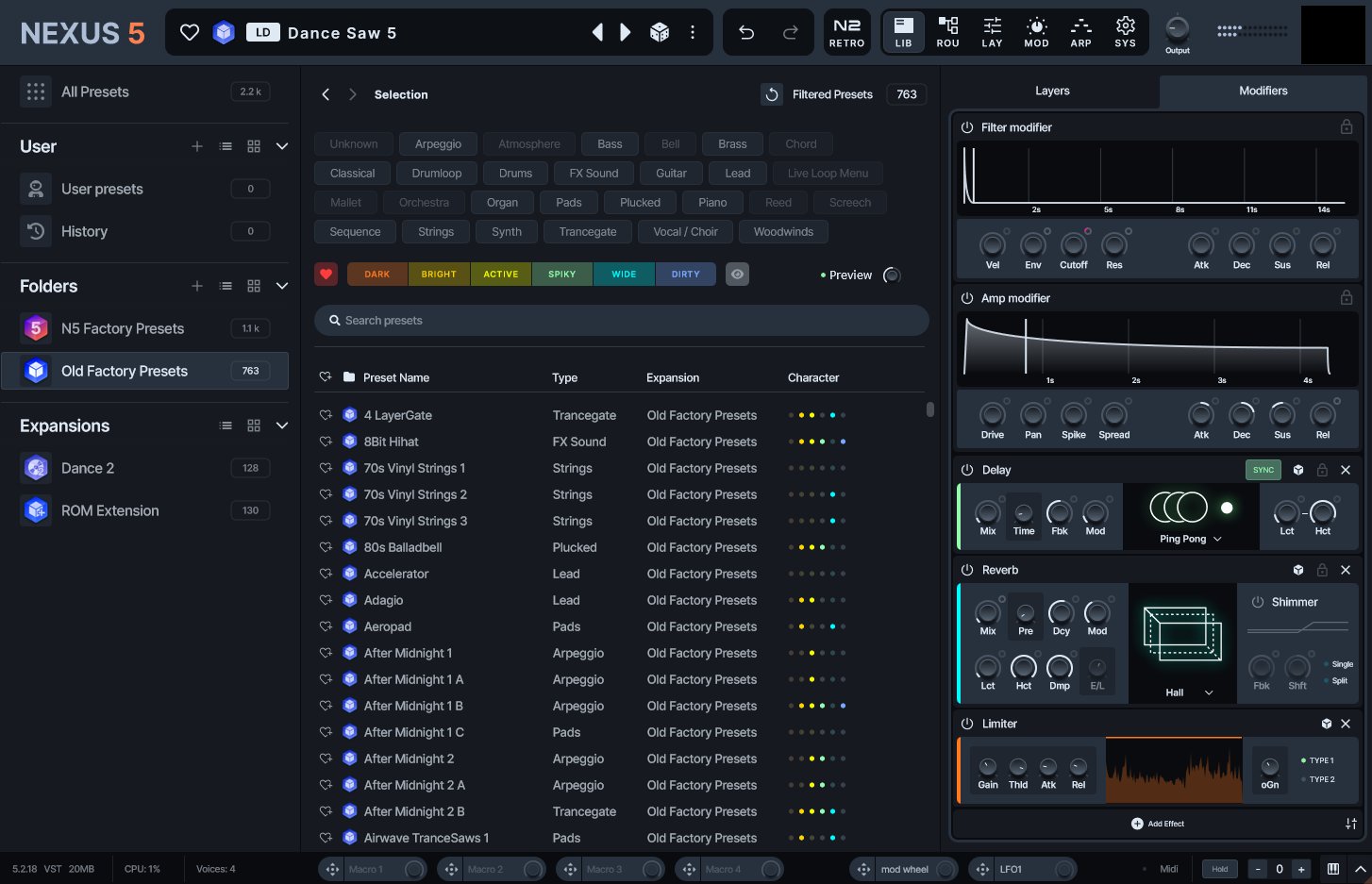Viewport: 1372px width, 884px height.
Task: Open the SYS settings page
Action: 1125,32
